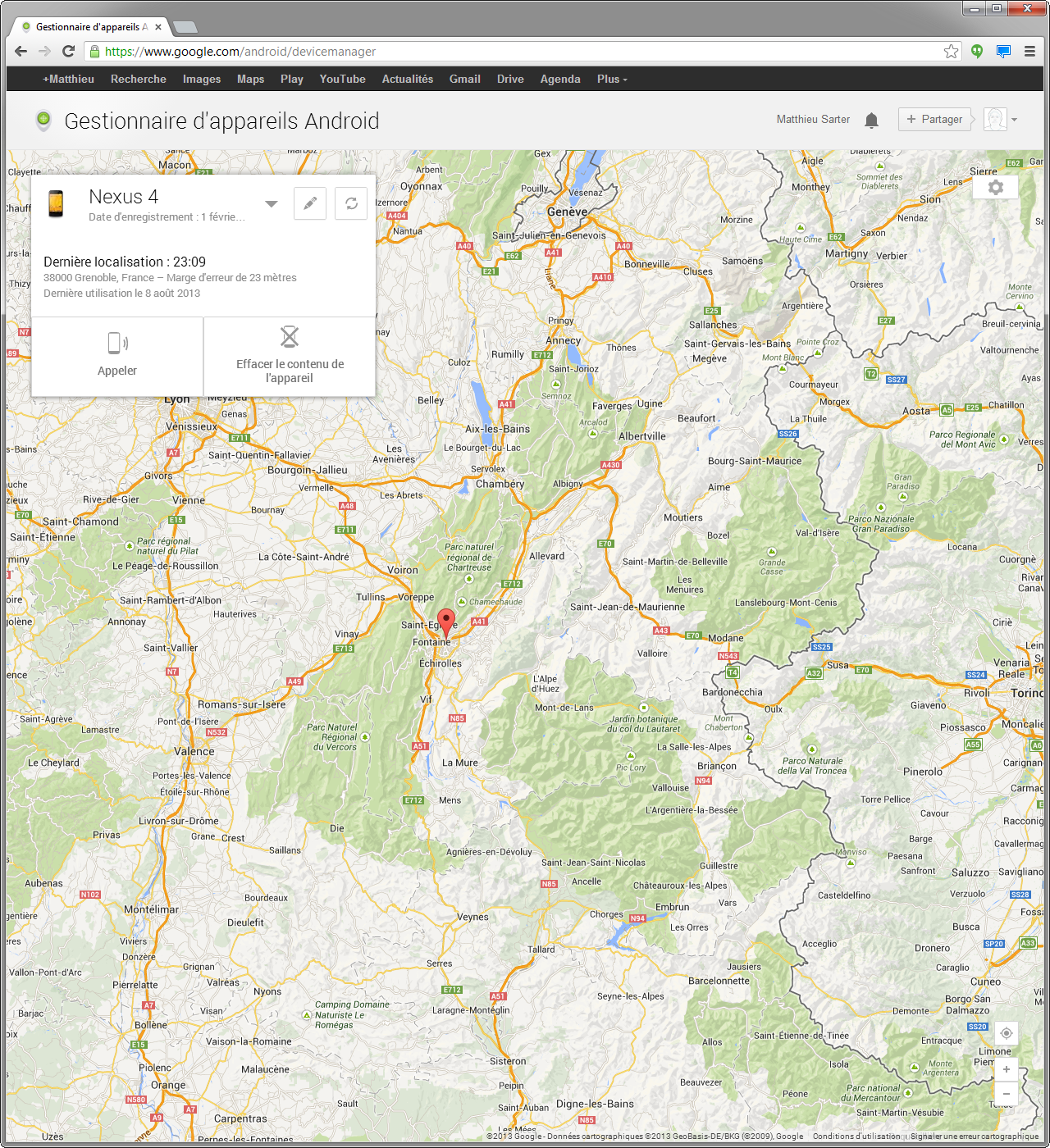The image size is (1050, 1148).
Task: Click the pencil rename device icon
Action: [310, 203]
